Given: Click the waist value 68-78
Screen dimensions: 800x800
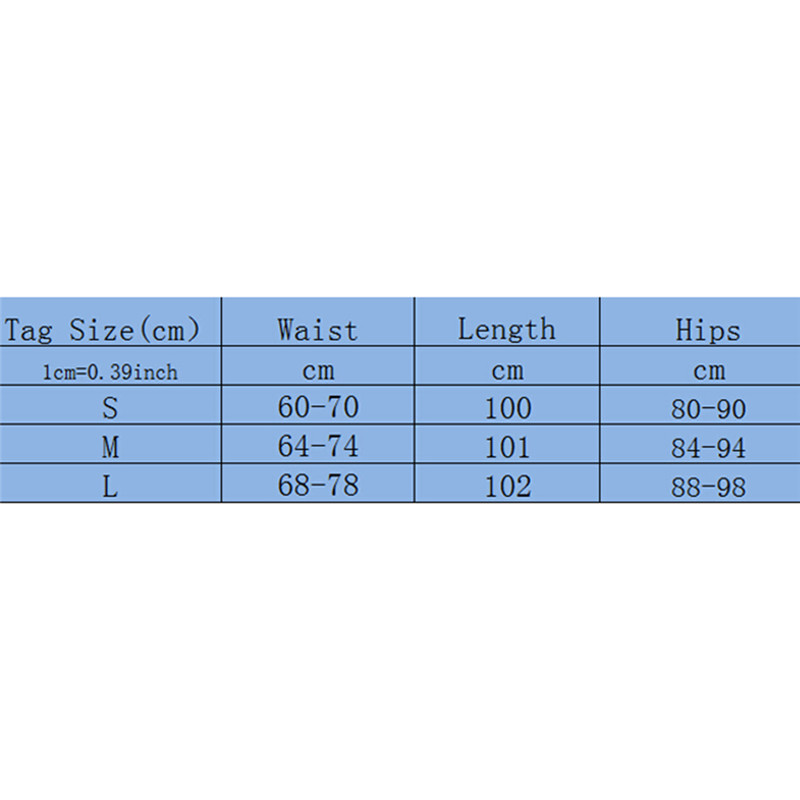Looking at the screenshot, I should pos(317,487).
